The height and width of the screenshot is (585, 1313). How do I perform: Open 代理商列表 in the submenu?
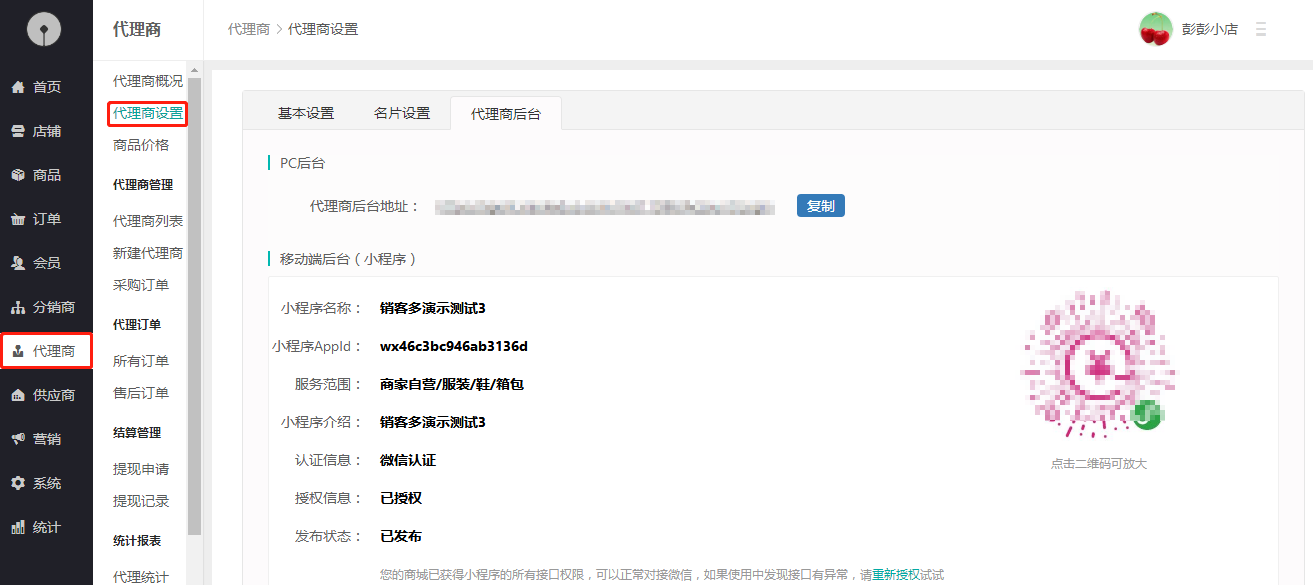pyautogui.click(x=148, y=221)
